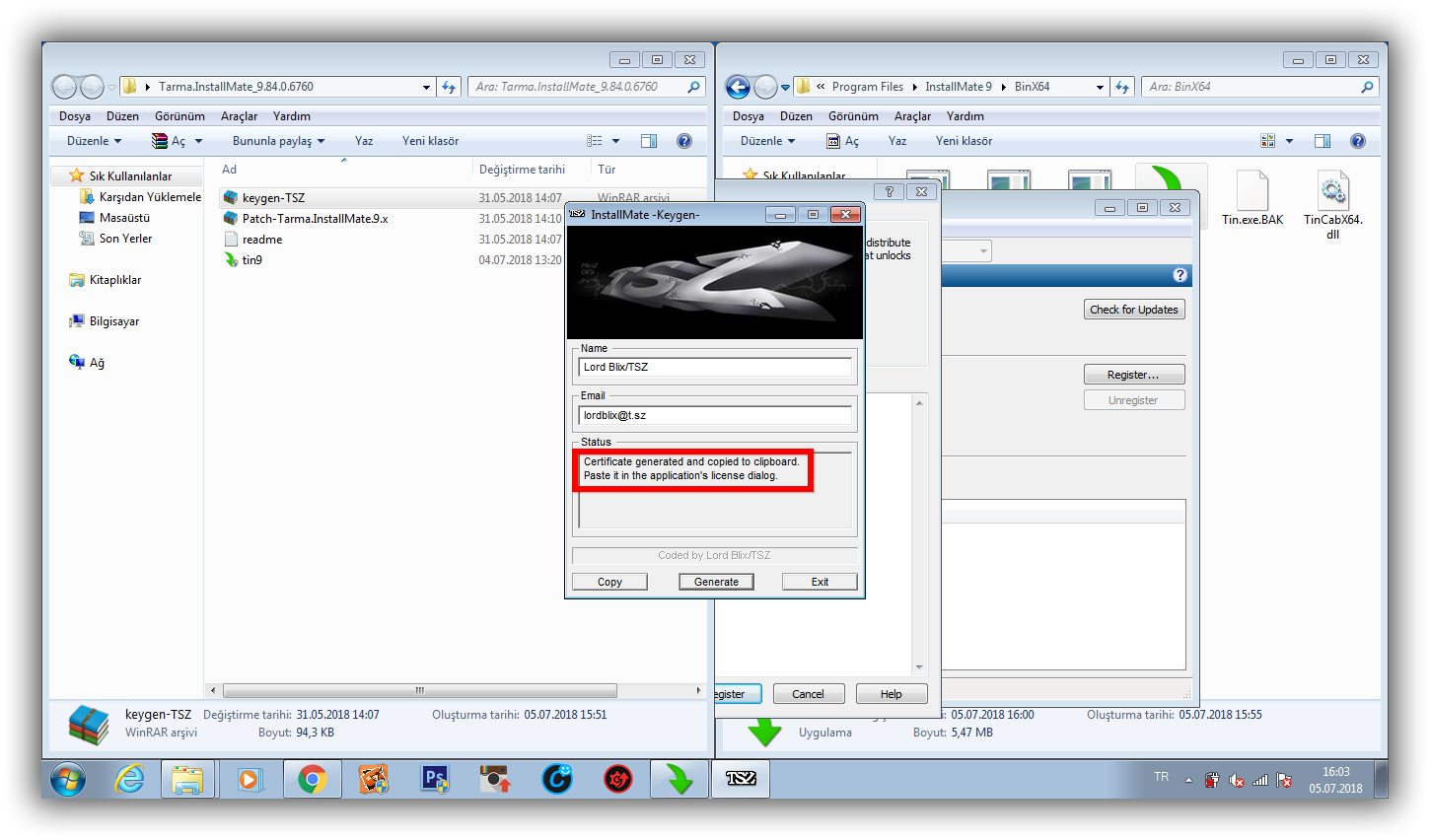The width and height of the screenshot is (1430, 840).
Task: Click the Name field containing Lord Blix/TSZ
Action: click(x=715, y=367)
